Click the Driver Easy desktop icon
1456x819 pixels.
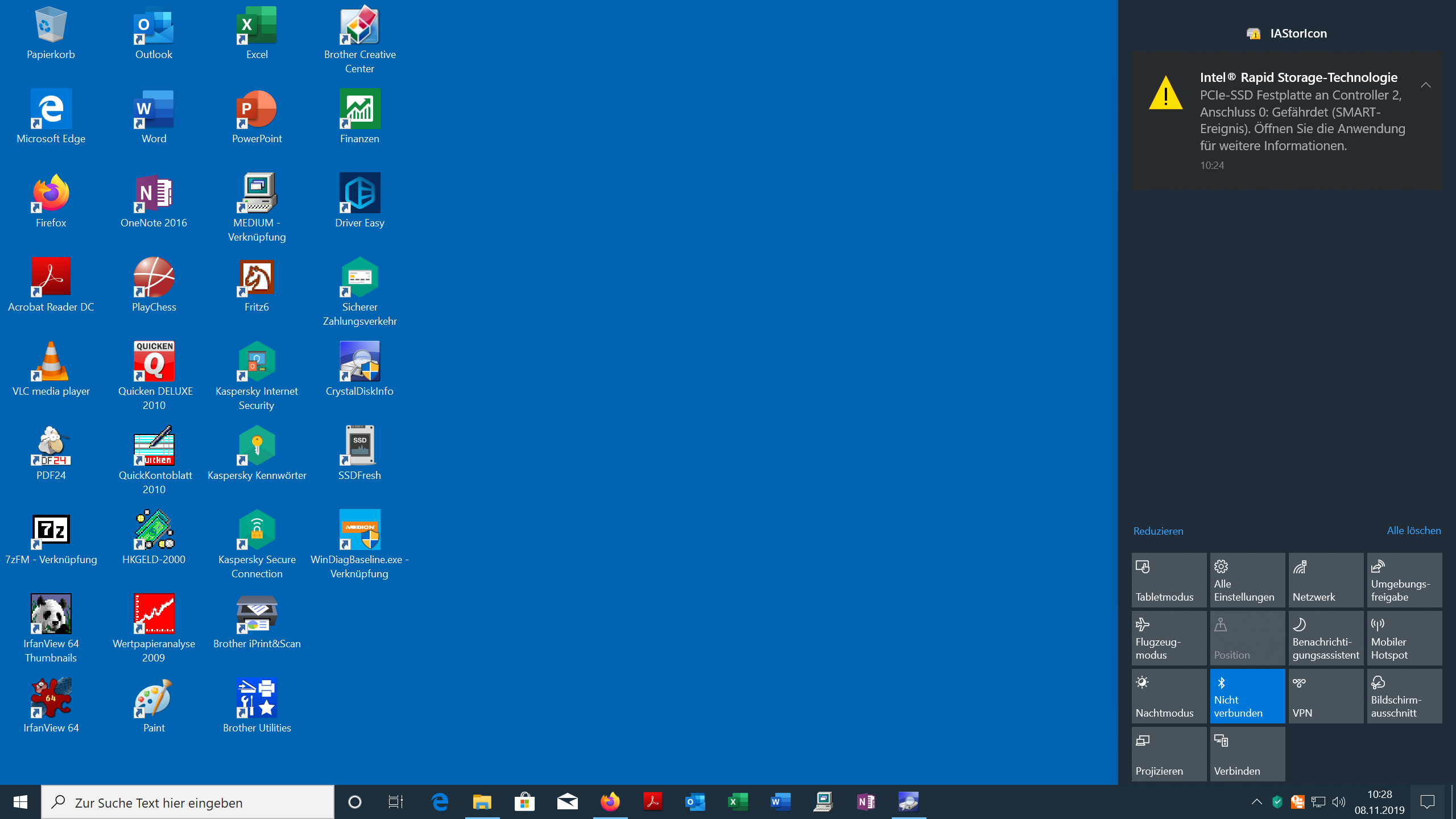(359, 201)
